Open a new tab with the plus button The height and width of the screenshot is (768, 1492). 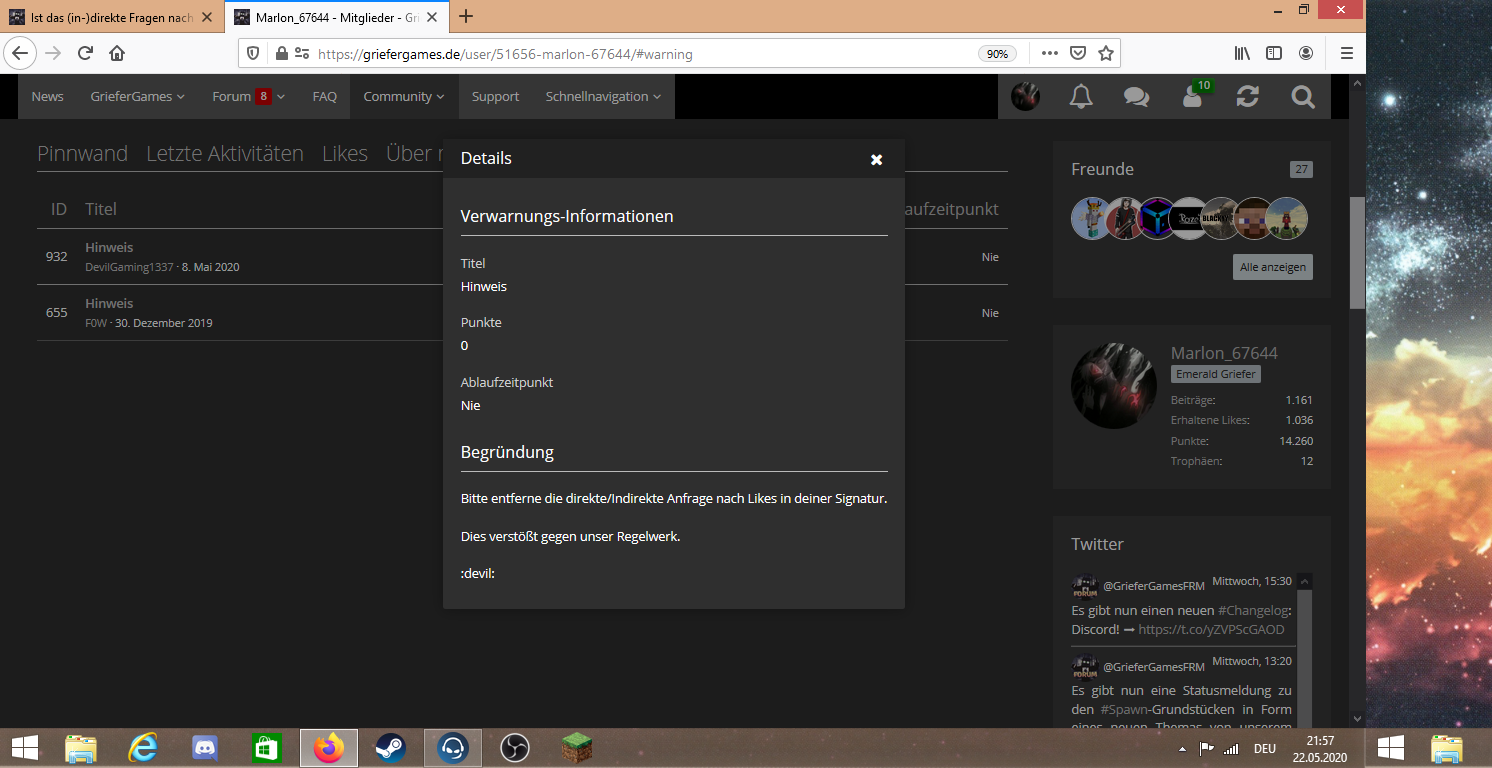(466, 16)
